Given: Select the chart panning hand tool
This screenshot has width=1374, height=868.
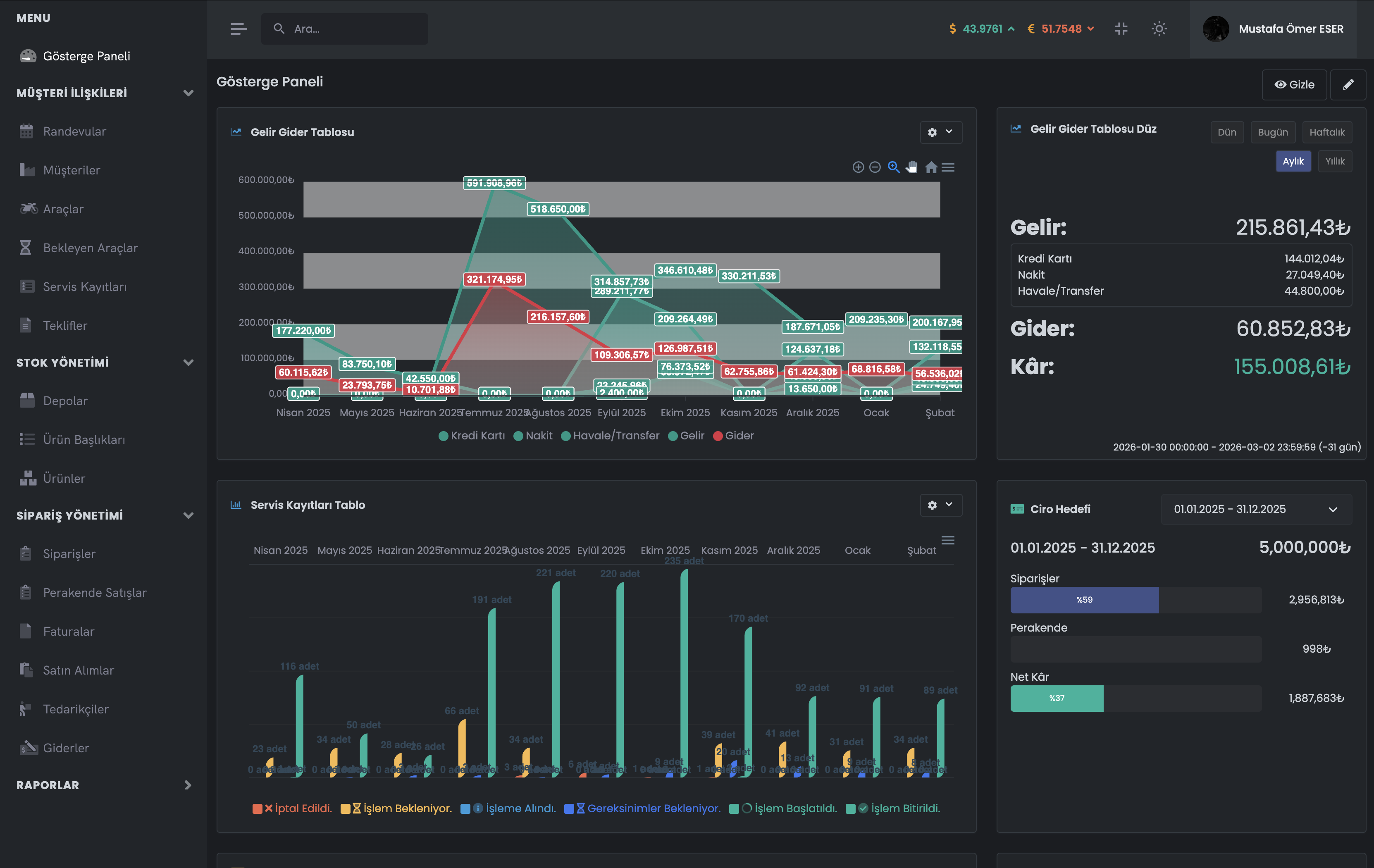Looking at the screenshot, I should pyautogui.click(x=912, y=167).
